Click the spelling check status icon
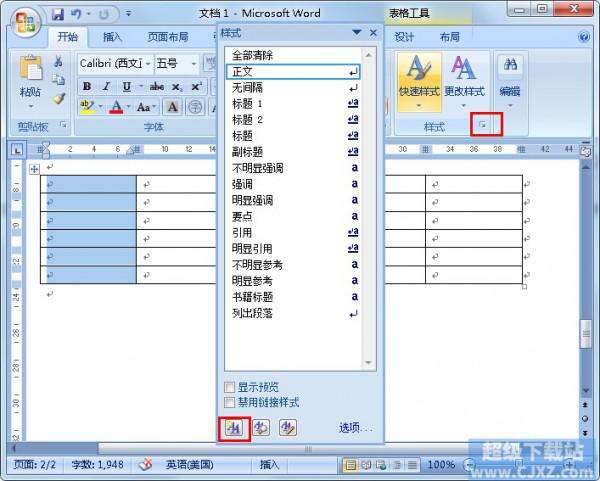Screen dimensions: 600x481 pyautogui.click(x=145, y=465)
